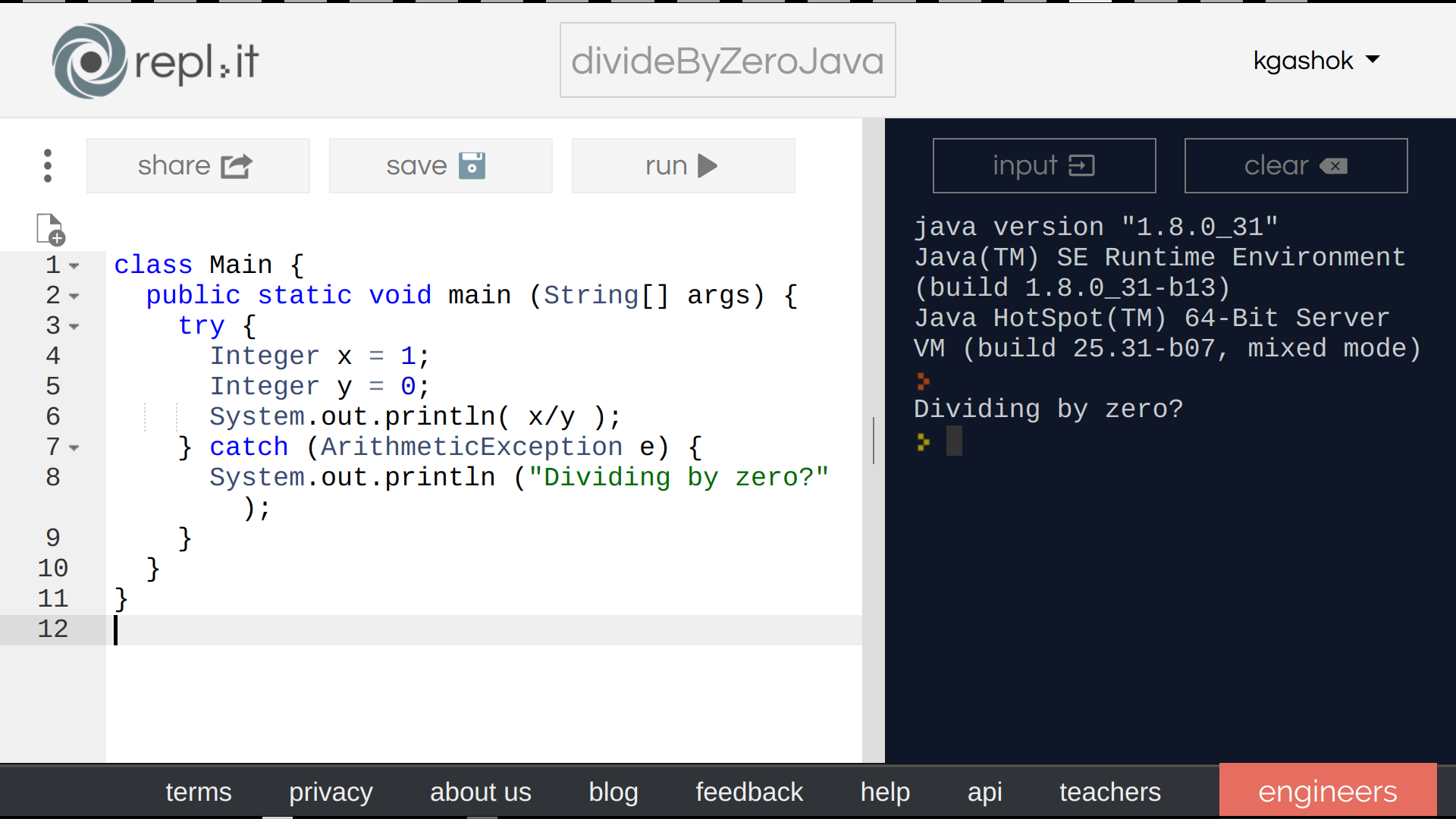Viewport: 1456px width, 819px height.
Task: Click 'ArithmeticException' in the catch clause
Action: tap(472, 447)
